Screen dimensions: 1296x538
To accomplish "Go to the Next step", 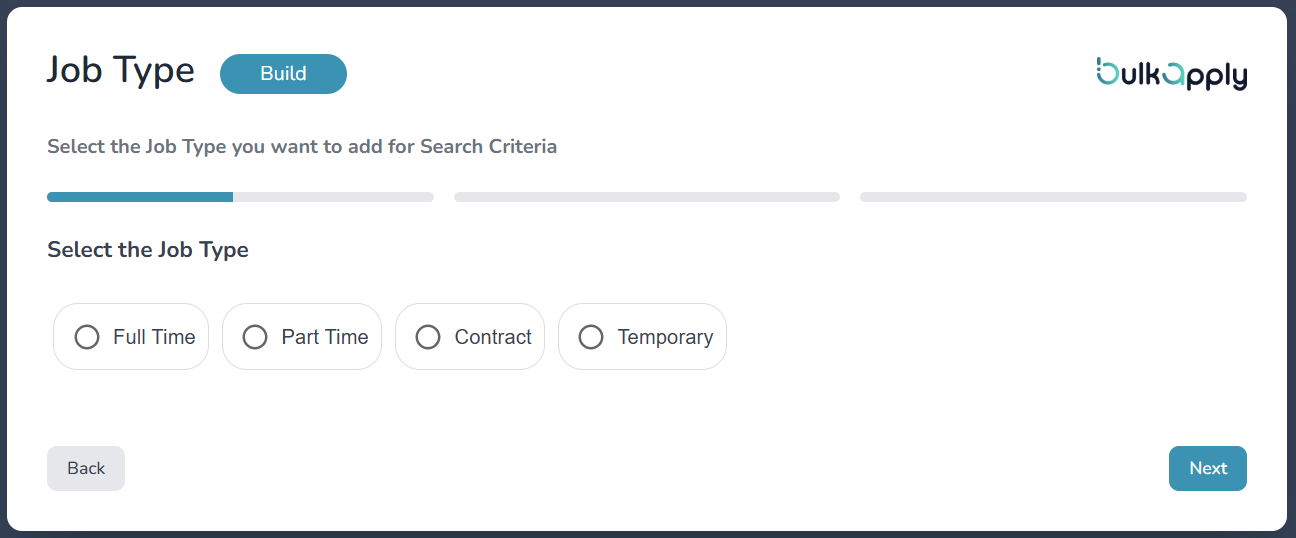I will (1207, 468).
